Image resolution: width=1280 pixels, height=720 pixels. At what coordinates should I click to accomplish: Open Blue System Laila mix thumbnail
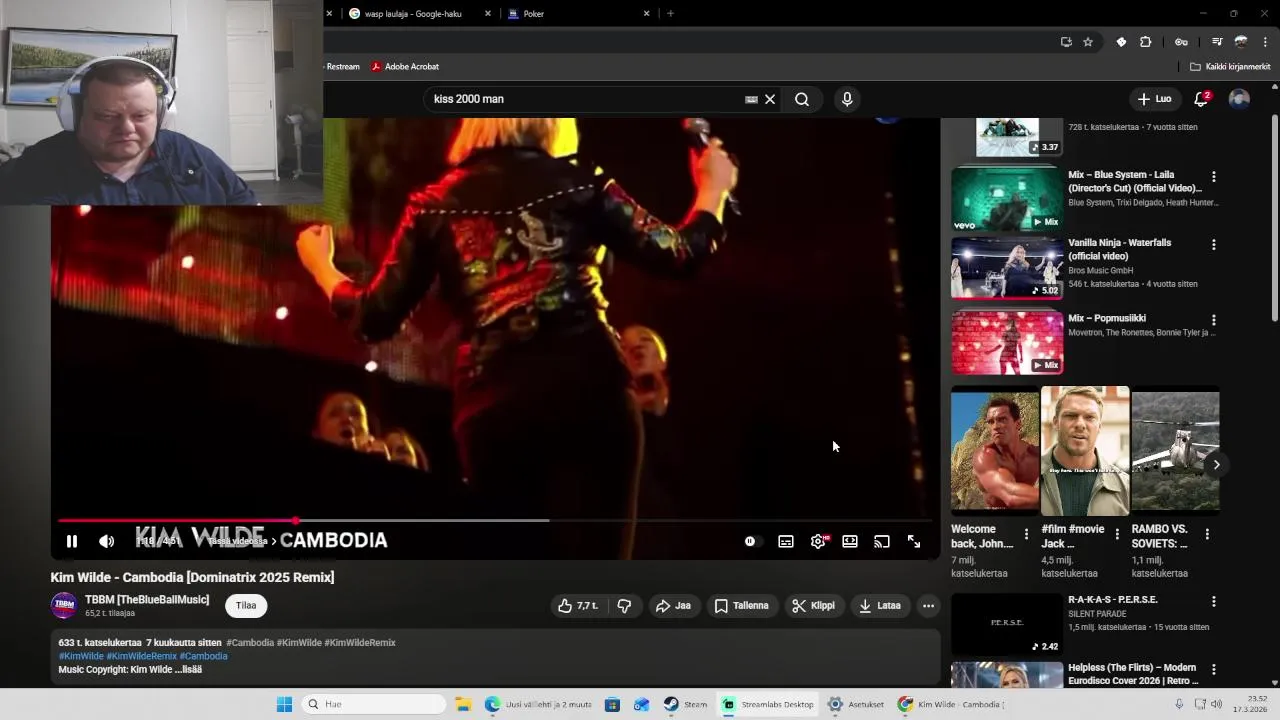1007,199
